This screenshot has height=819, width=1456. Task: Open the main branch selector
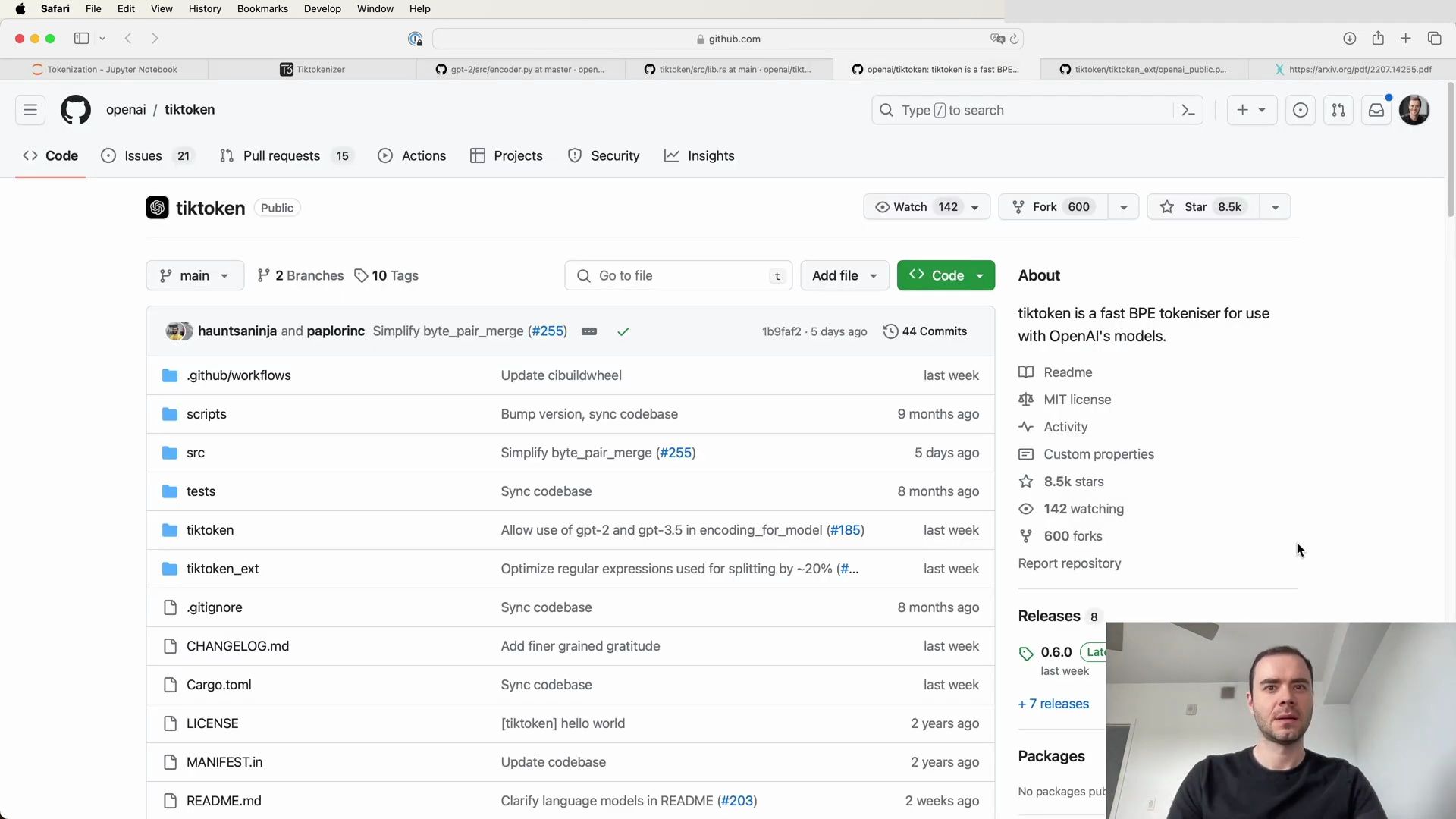195,275
